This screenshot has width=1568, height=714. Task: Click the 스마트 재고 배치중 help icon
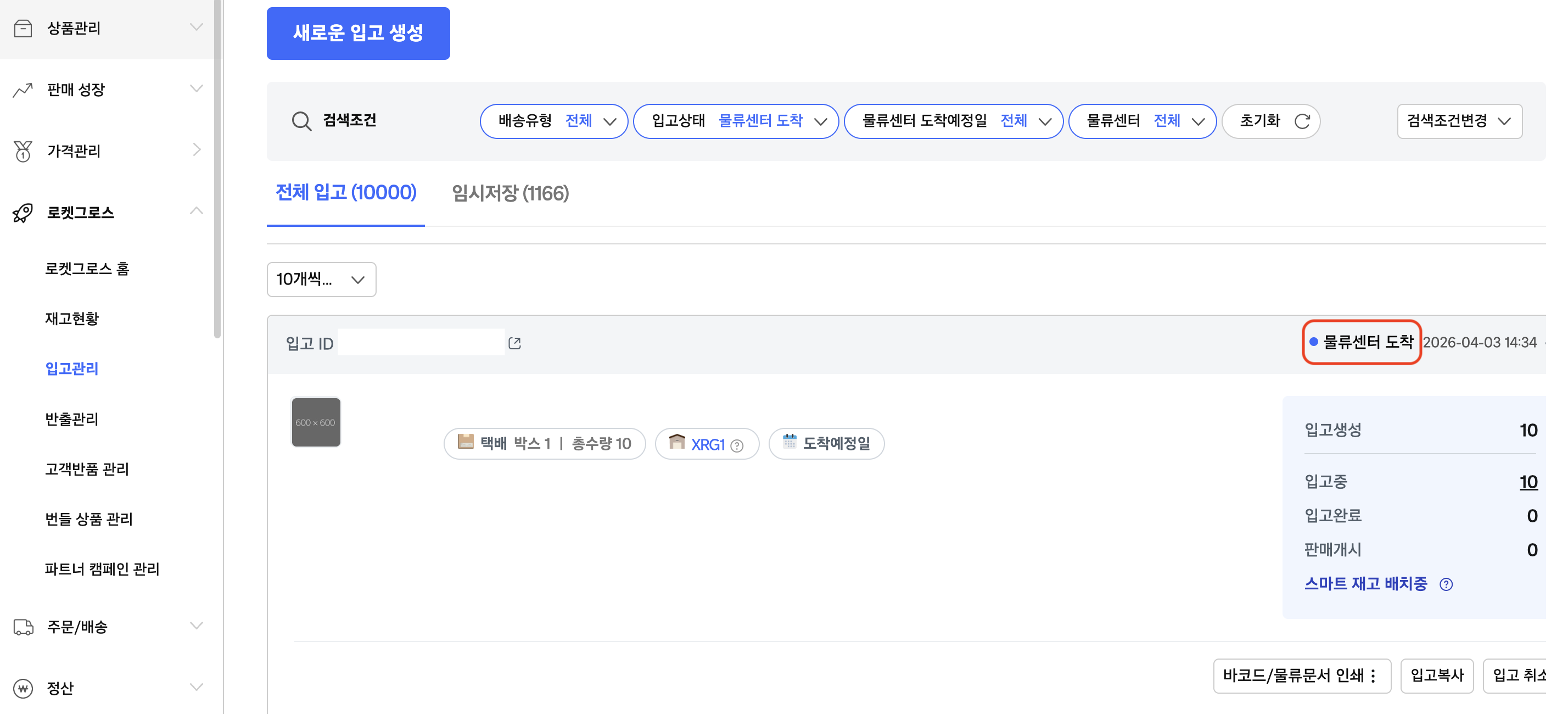pyautogui.click(x=1446, y=584)
